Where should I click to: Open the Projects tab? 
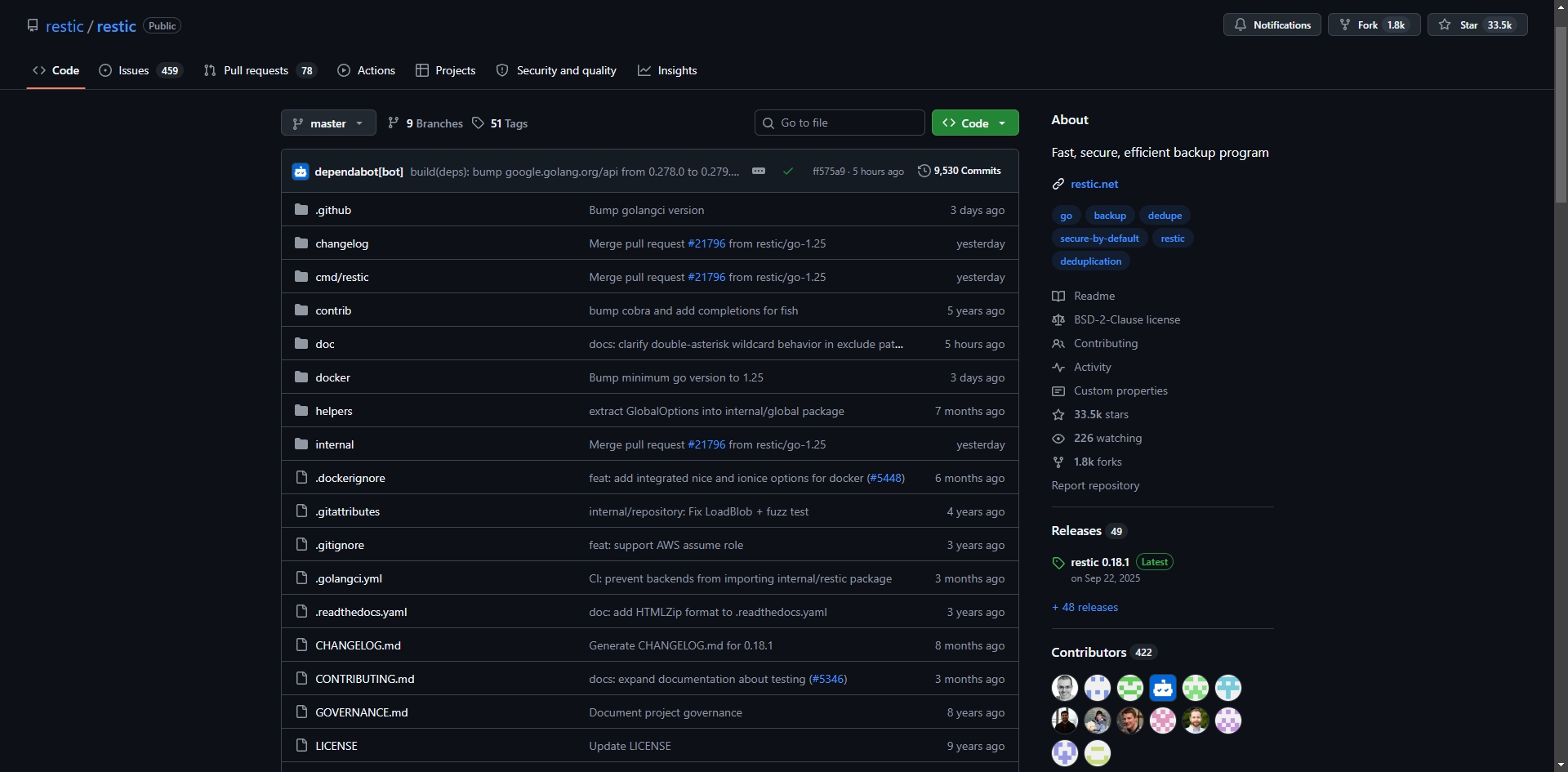446,70
